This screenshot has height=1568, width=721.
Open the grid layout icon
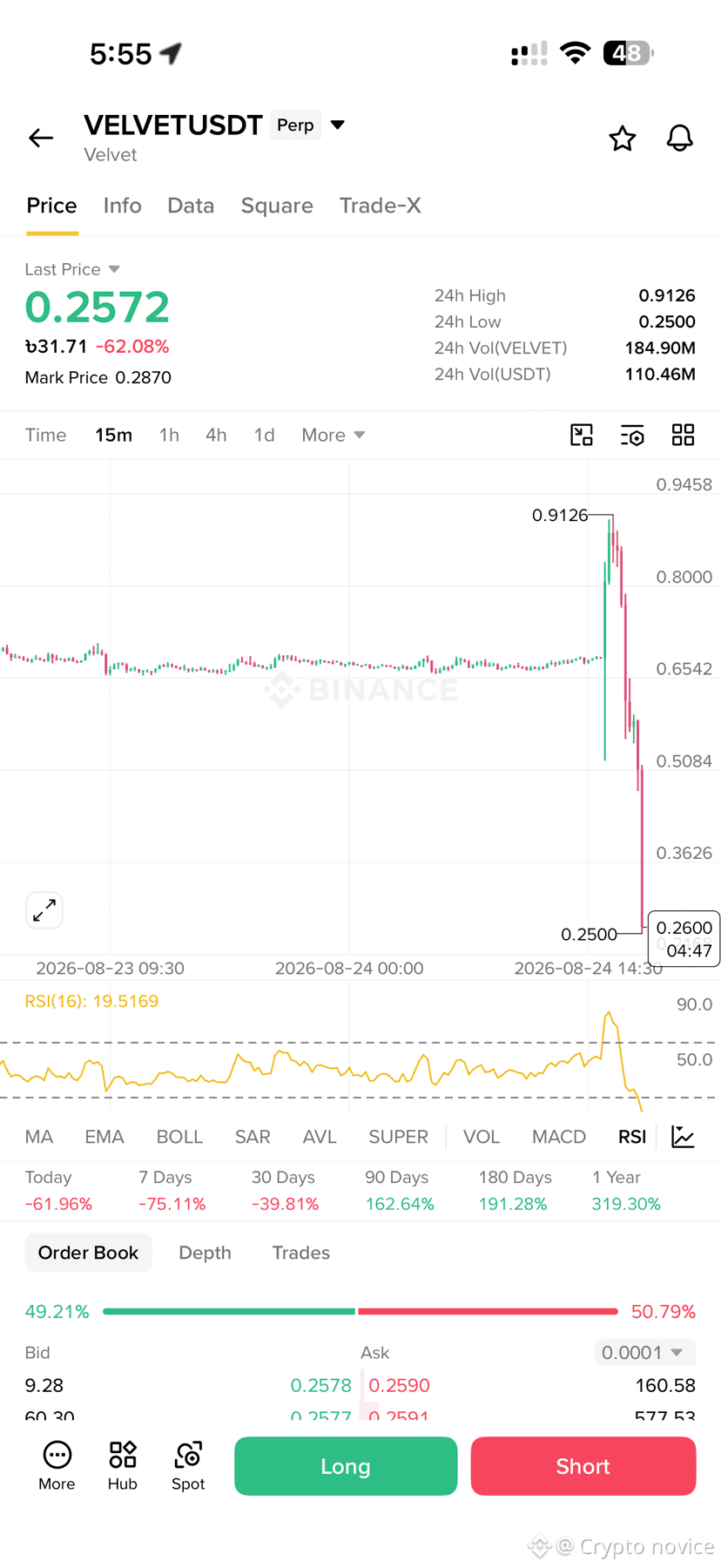tap(684, 435)
